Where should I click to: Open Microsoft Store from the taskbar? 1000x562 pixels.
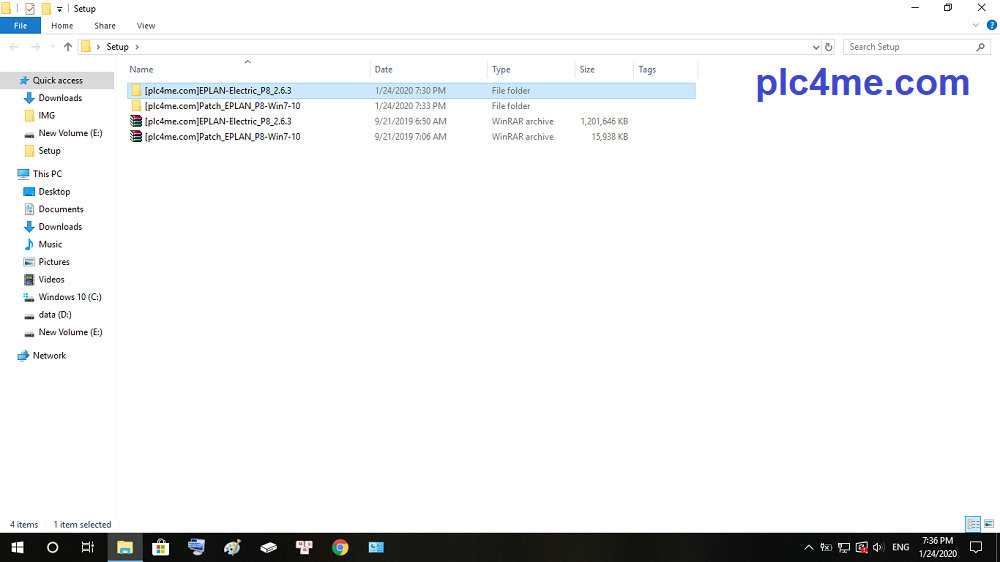click(160, 547)
